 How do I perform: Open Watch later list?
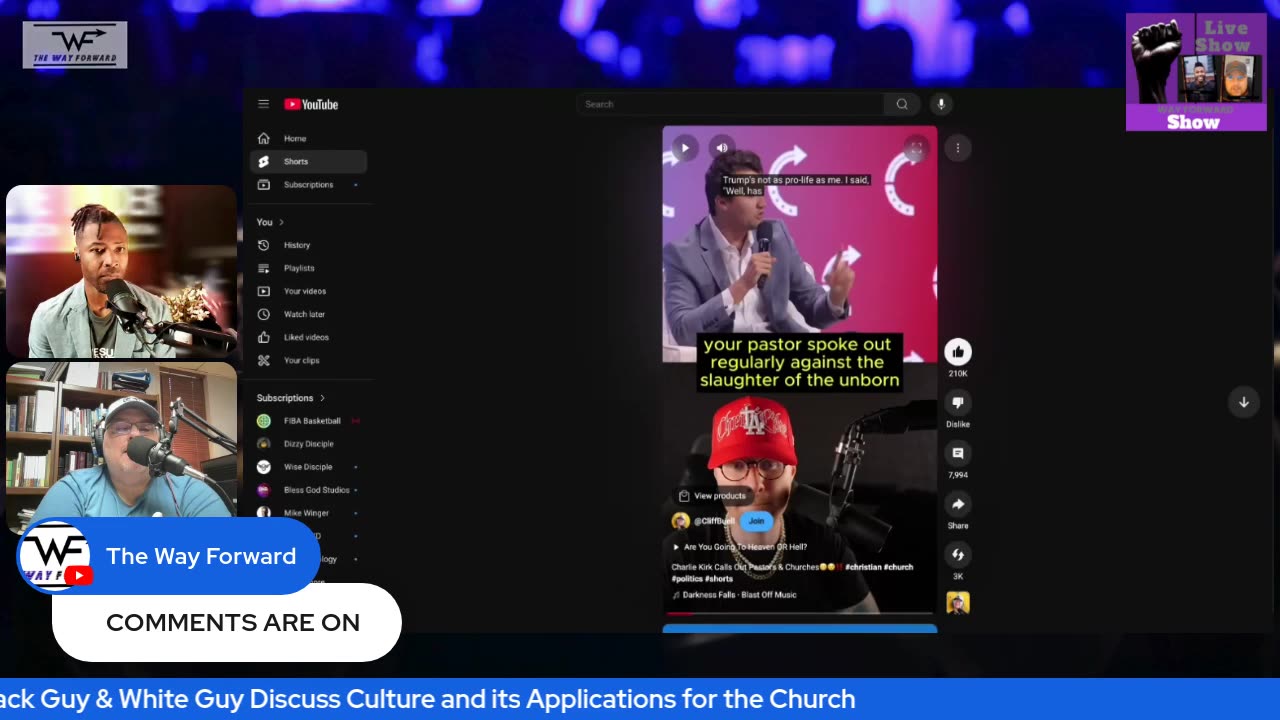coord(309,314)
